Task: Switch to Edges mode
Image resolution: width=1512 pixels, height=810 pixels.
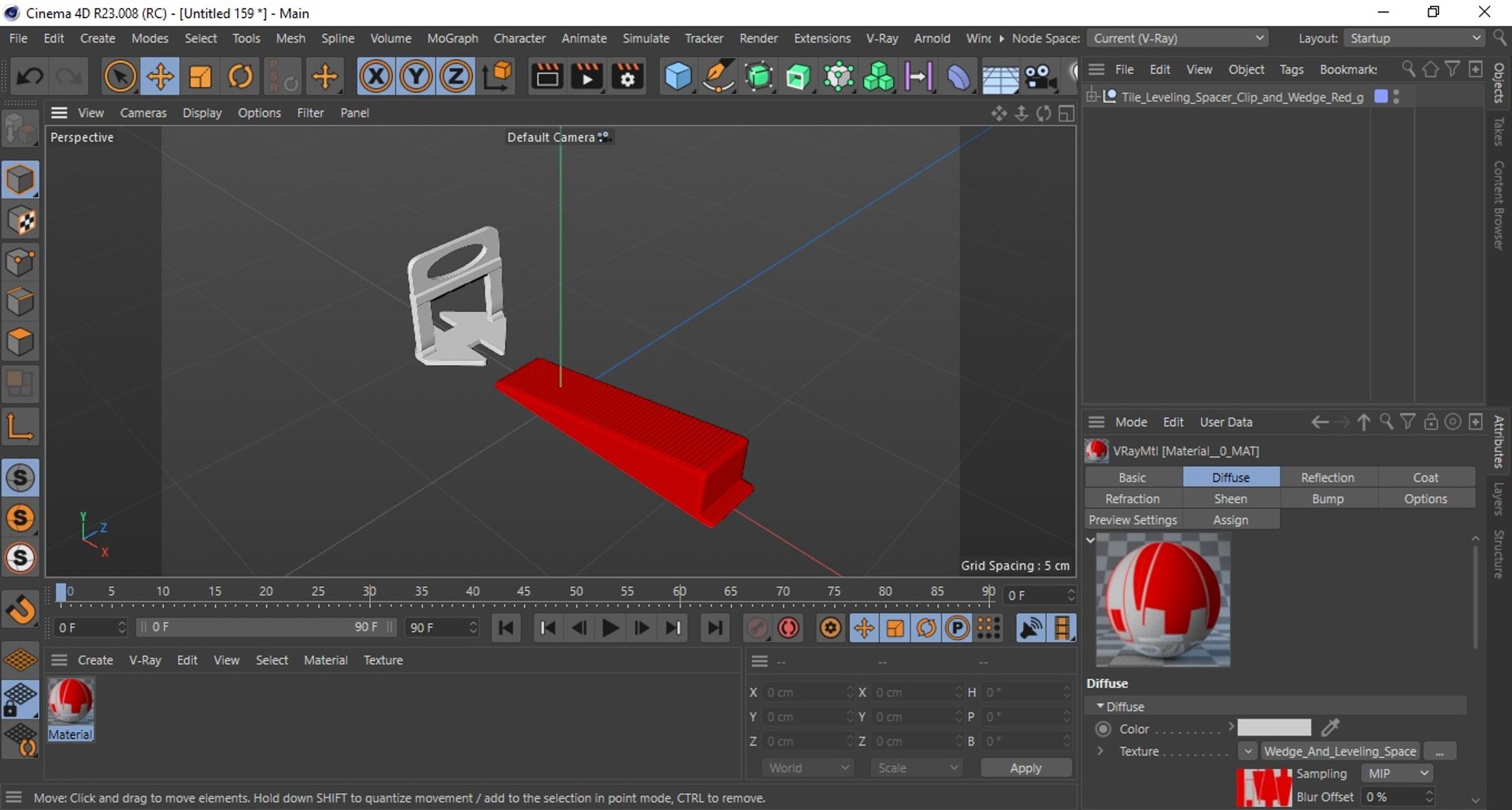Action: [x=20, y=303]
